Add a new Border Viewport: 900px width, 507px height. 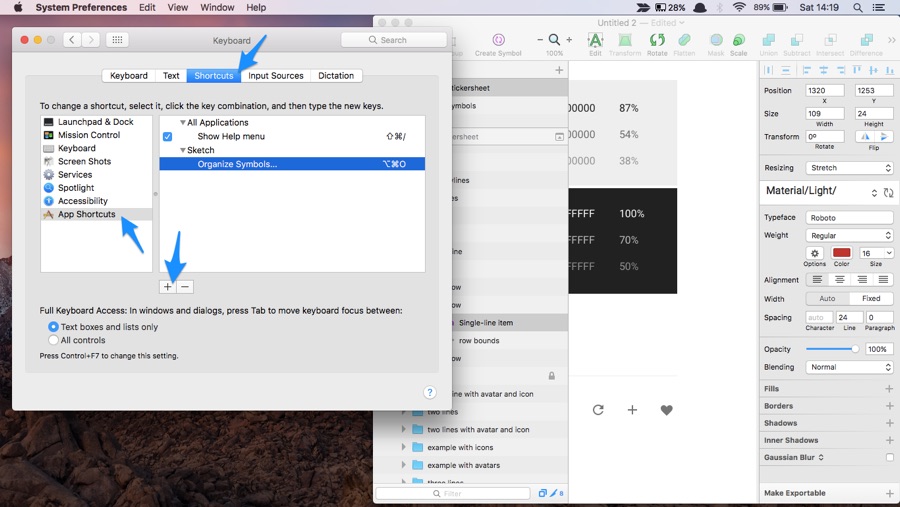(x=889, y=406)
